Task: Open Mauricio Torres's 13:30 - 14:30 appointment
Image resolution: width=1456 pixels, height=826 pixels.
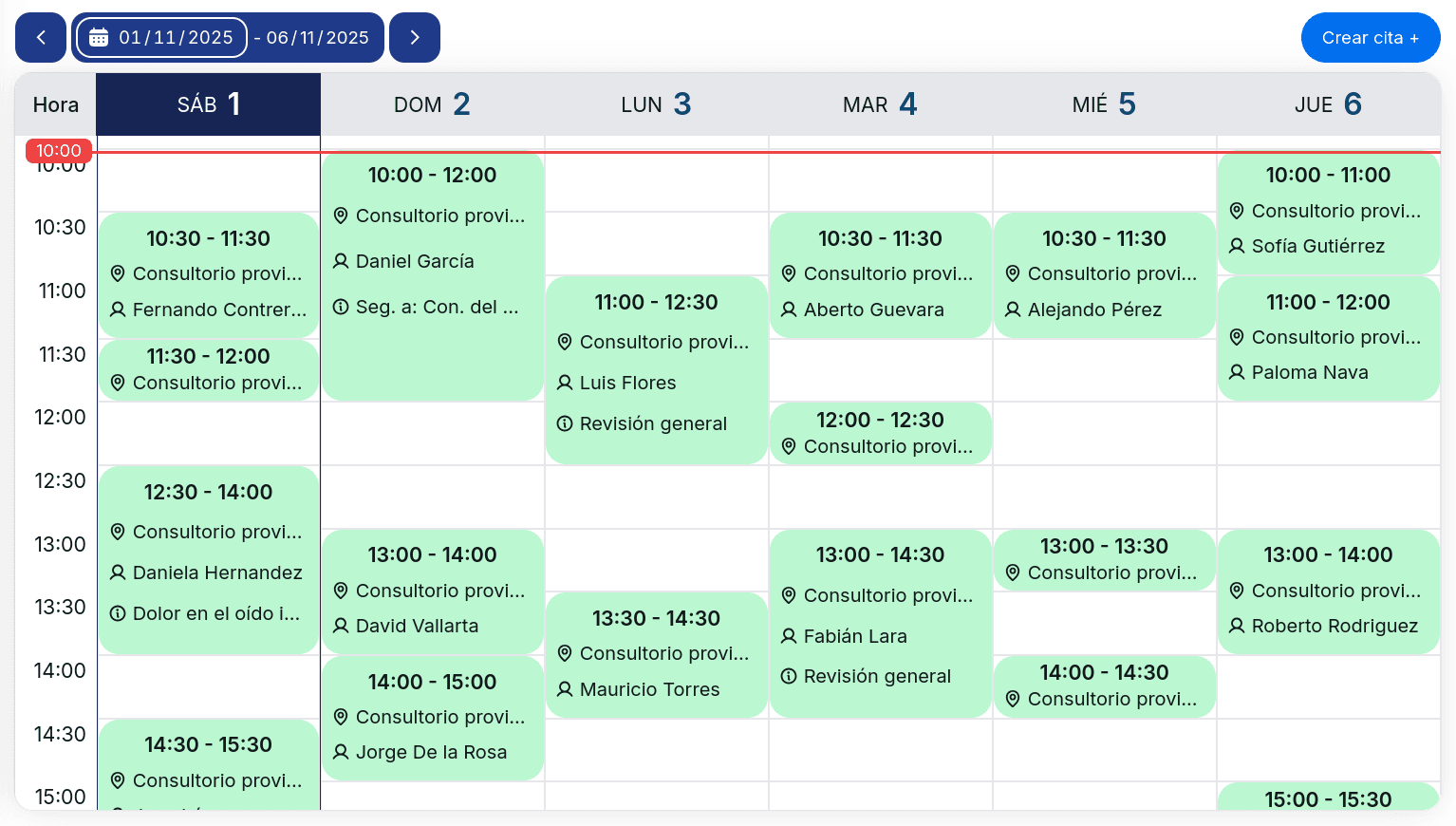Action: 656,654
